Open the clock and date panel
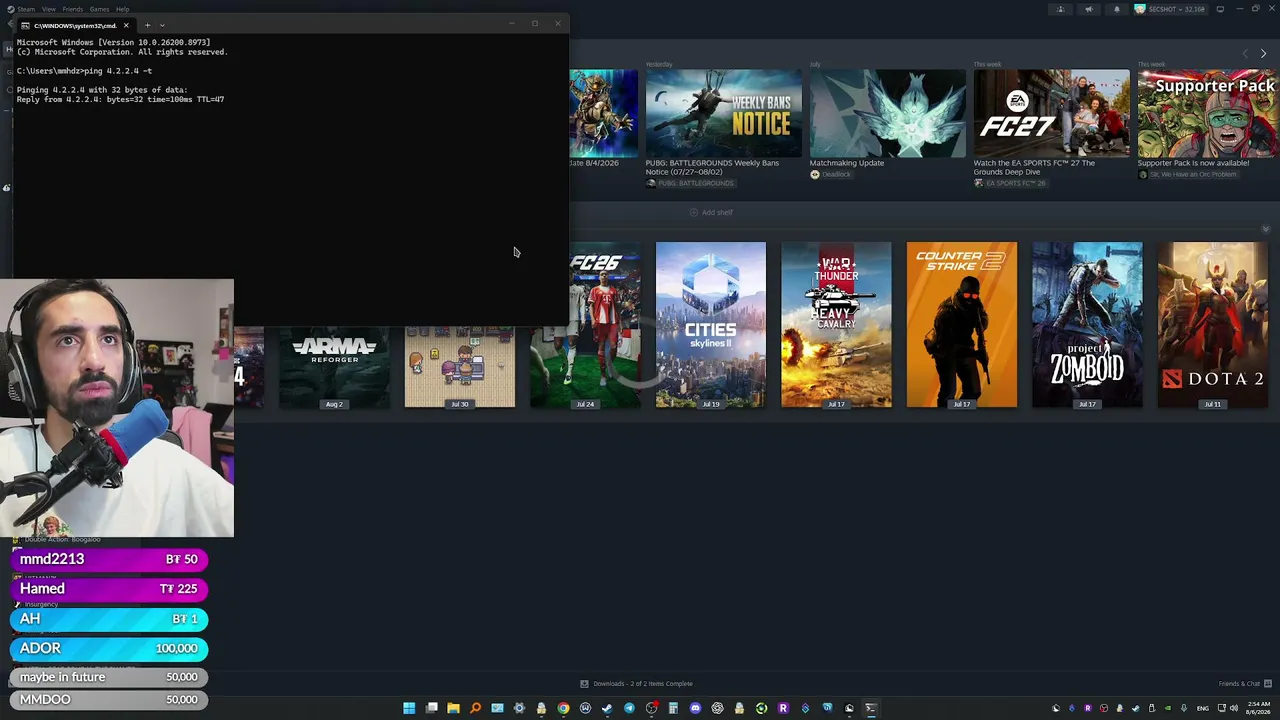This screenshot has height=720, width=1280. pyautogui.click(x=1259, y=708)
